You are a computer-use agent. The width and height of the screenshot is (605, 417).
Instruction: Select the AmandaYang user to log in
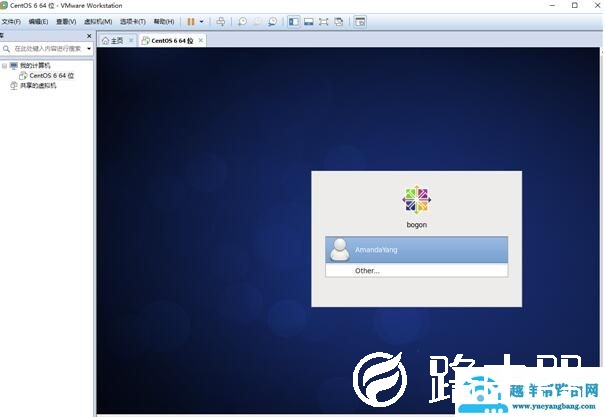416,249
